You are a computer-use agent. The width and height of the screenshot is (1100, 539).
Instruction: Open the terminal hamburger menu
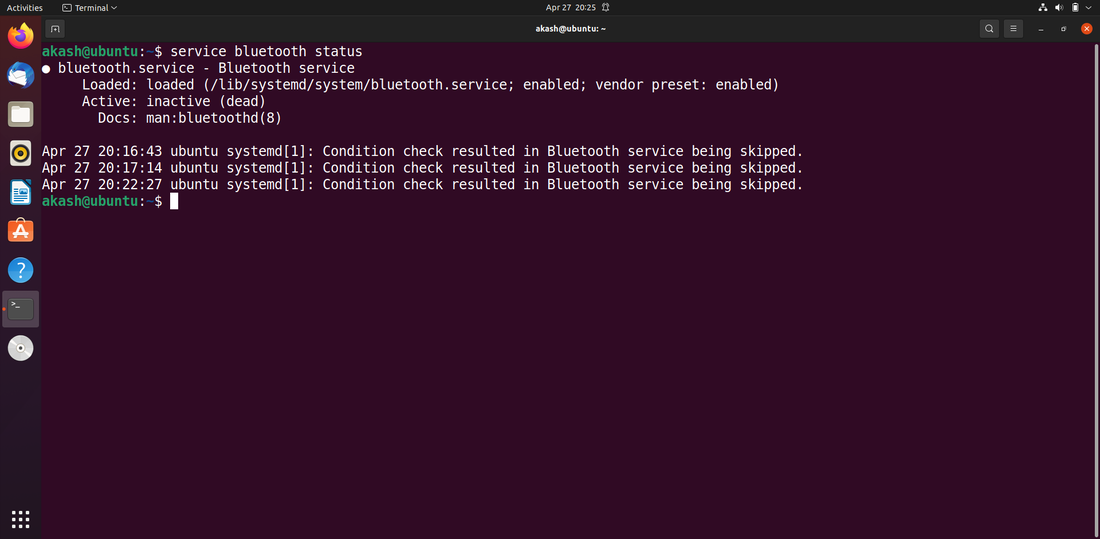[x=1014, y=29]
